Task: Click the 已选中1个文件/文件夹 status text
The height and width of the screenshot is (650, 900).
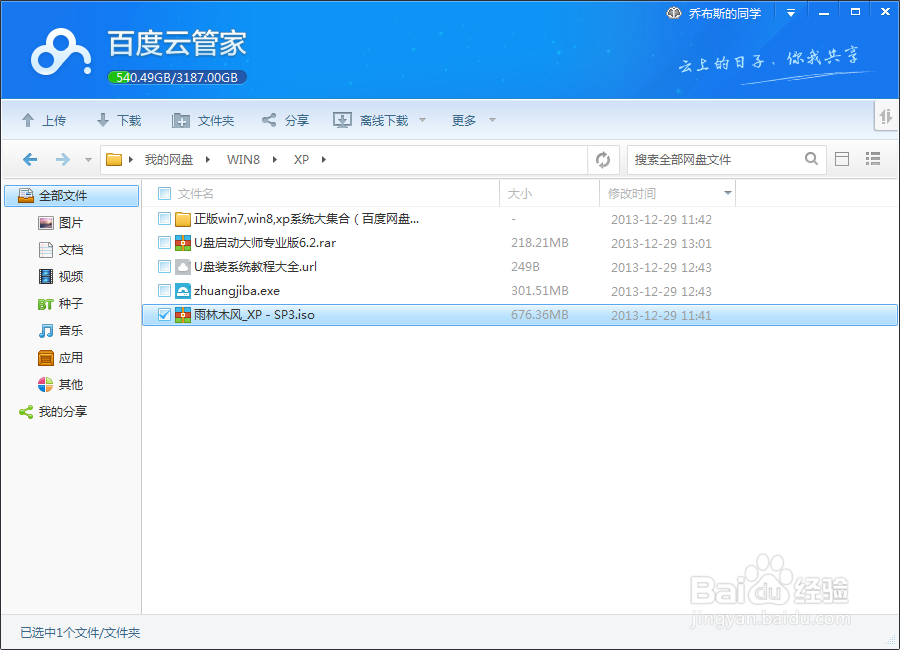Action: click(x=80, y=633)
